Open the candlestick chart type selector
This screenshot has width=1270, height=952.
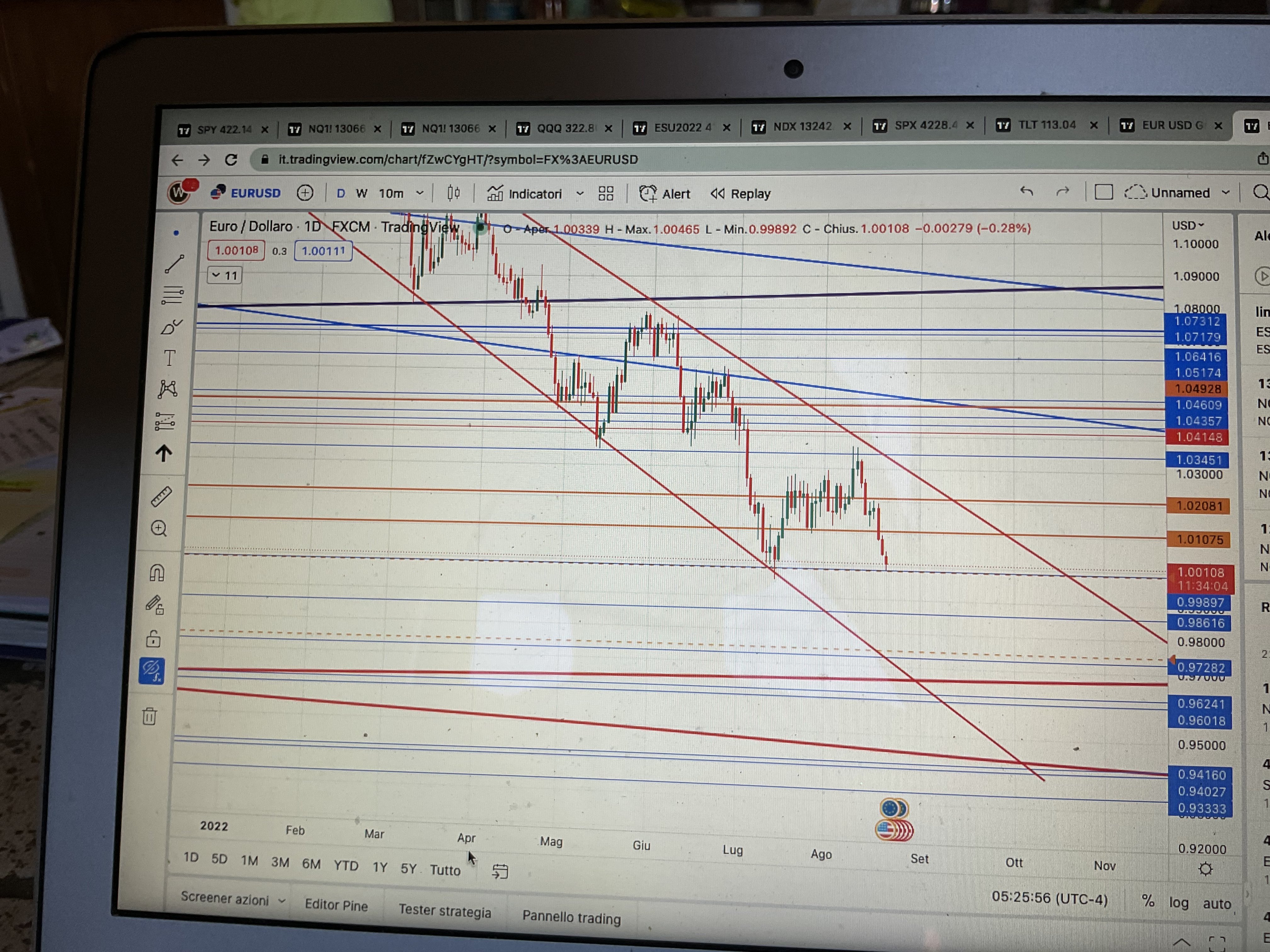click(454, 193)
